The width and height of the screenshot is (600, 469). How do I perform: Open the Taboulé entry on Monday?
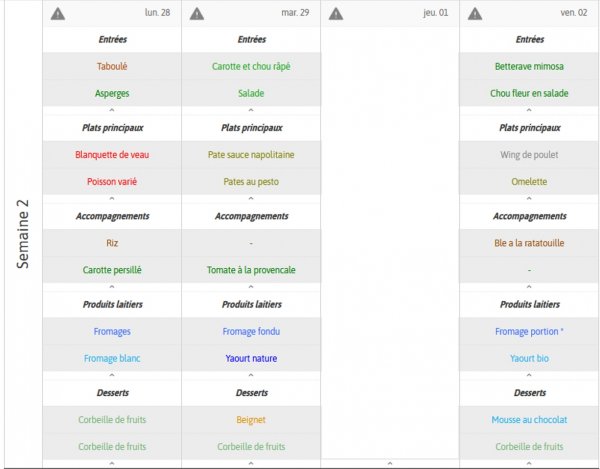[x=112, y=66]
